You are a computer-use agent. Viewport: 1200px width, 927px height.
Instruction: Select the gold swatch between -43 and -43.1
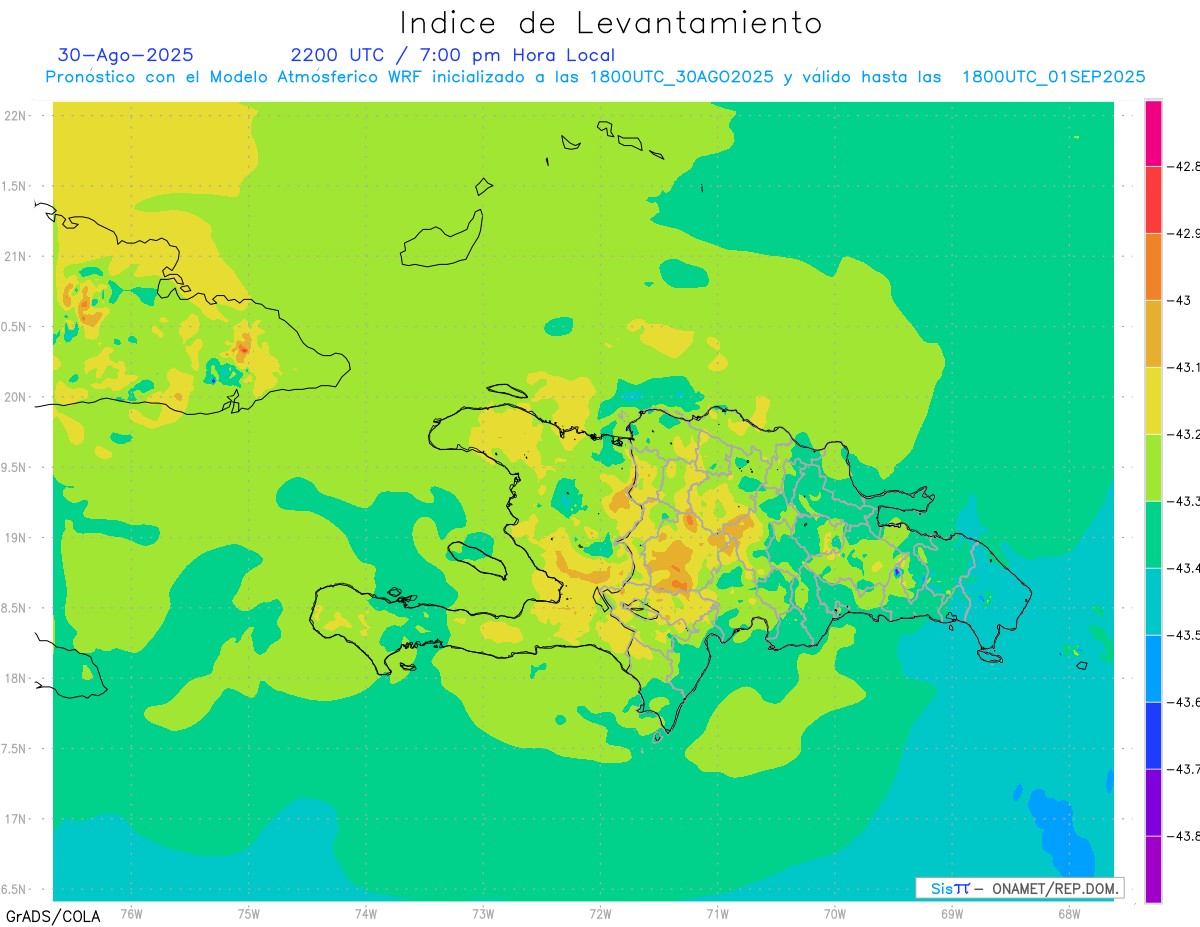pos(1153,334)
